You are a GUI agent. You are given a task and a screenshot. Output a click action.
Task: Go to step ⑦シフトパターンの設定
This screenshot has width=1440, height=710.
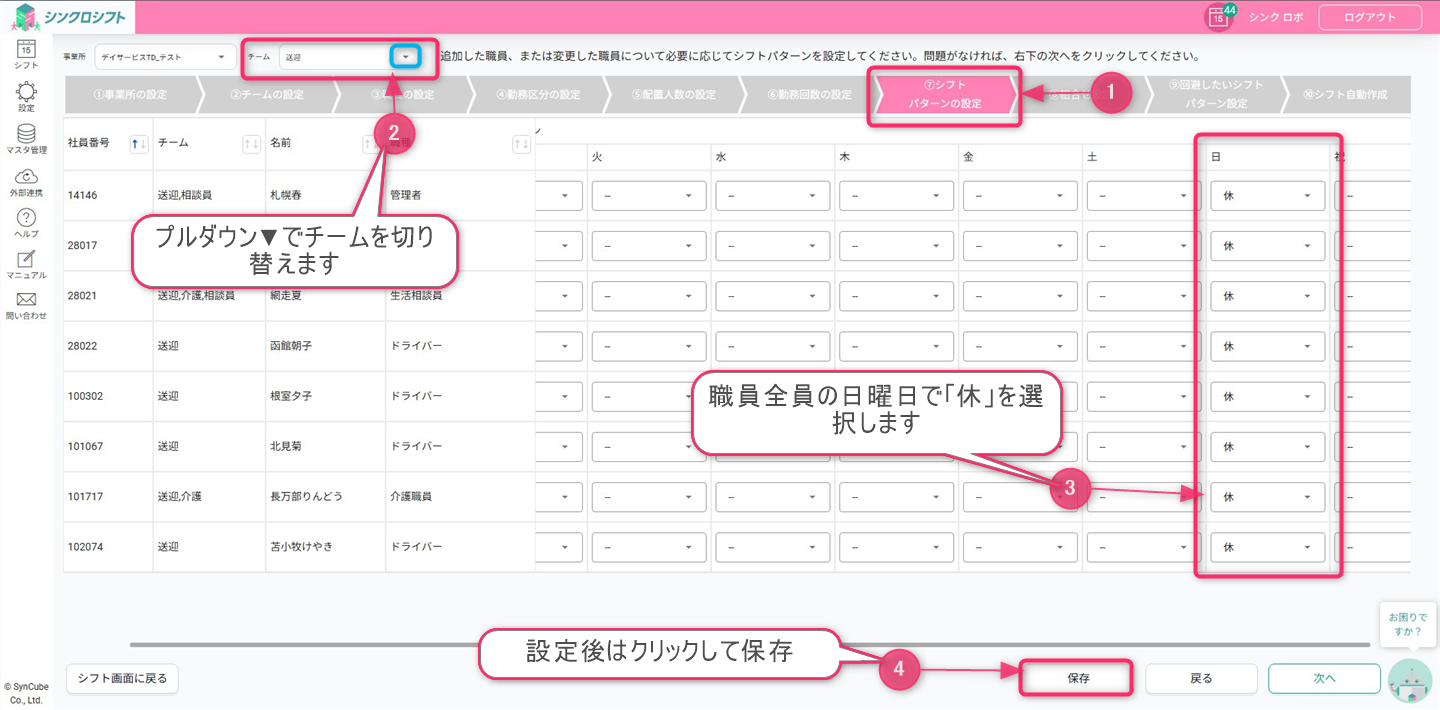[x=944, y=95]
